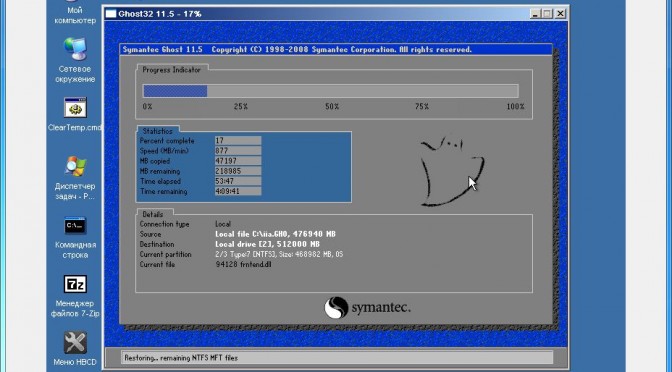The height and width of the screenshot is (372, 672).
Task: Click the MB copied value 47197
Action: pyautogui.click(x=238, y=161)
